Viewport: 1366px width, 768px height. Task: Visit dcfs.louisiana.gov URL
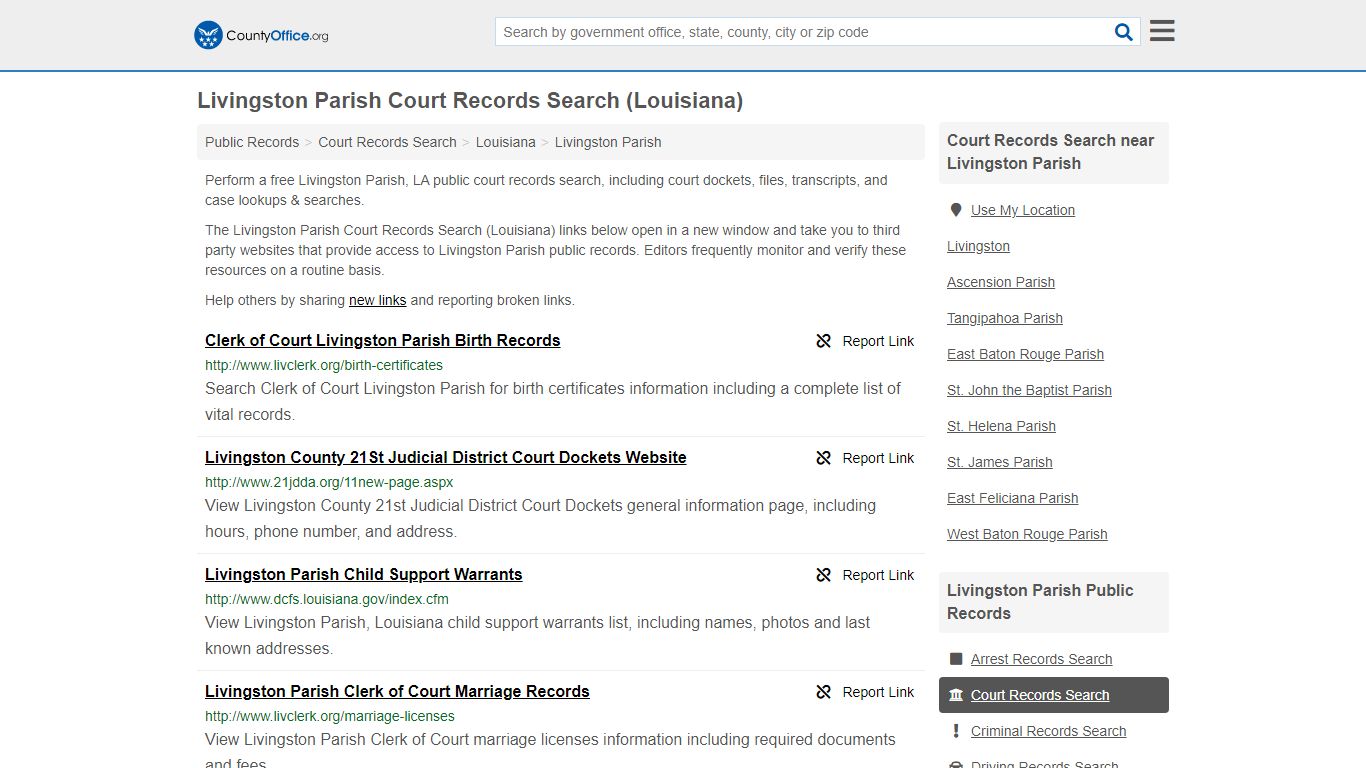click(327, 599)
